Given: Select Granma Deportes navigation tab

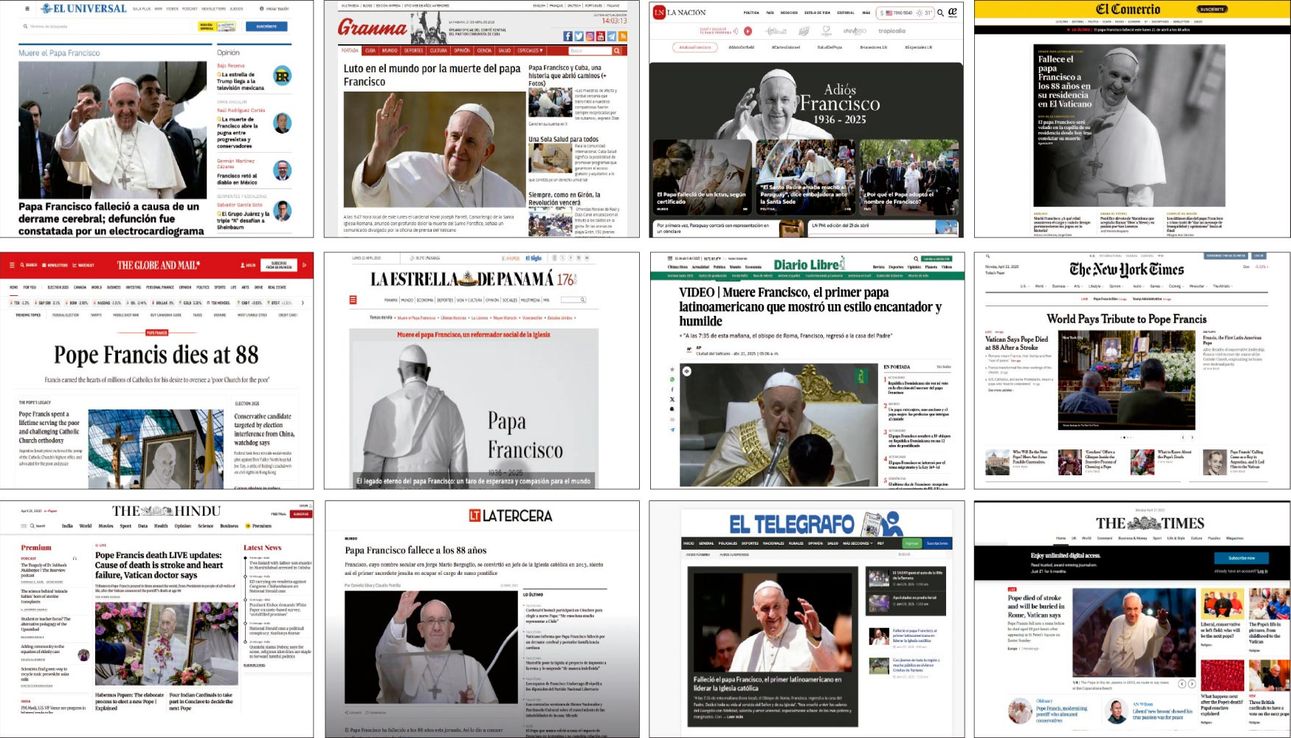Looking at the screenshot, I should [413, 50].
